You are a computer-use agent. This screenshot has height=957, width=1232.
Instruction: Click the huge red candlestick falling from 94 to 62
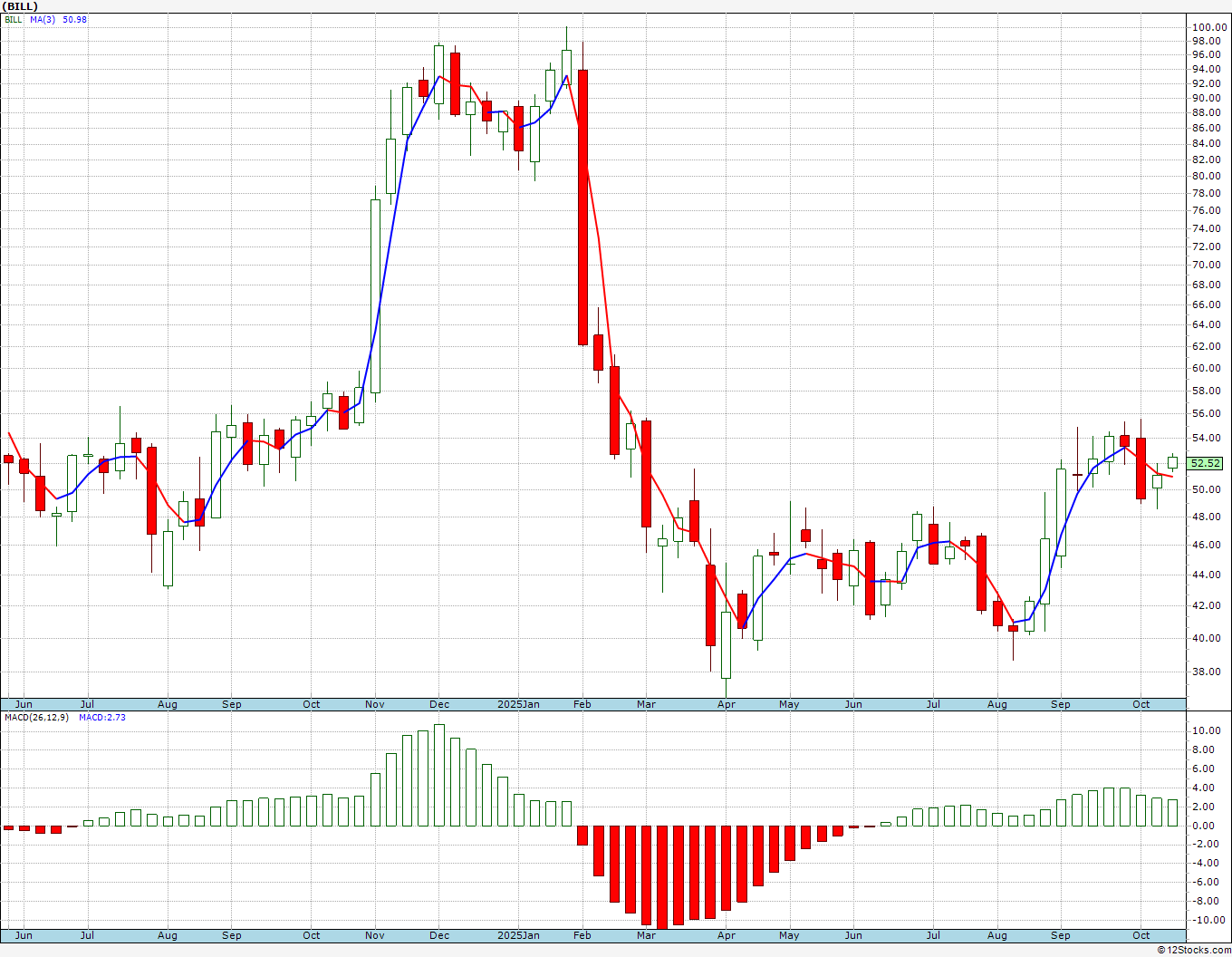582,207
